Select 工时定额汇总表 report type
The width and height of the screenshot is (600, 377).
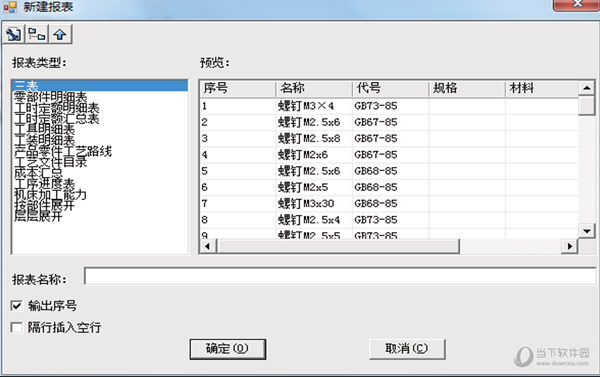(x=57, y=118)
